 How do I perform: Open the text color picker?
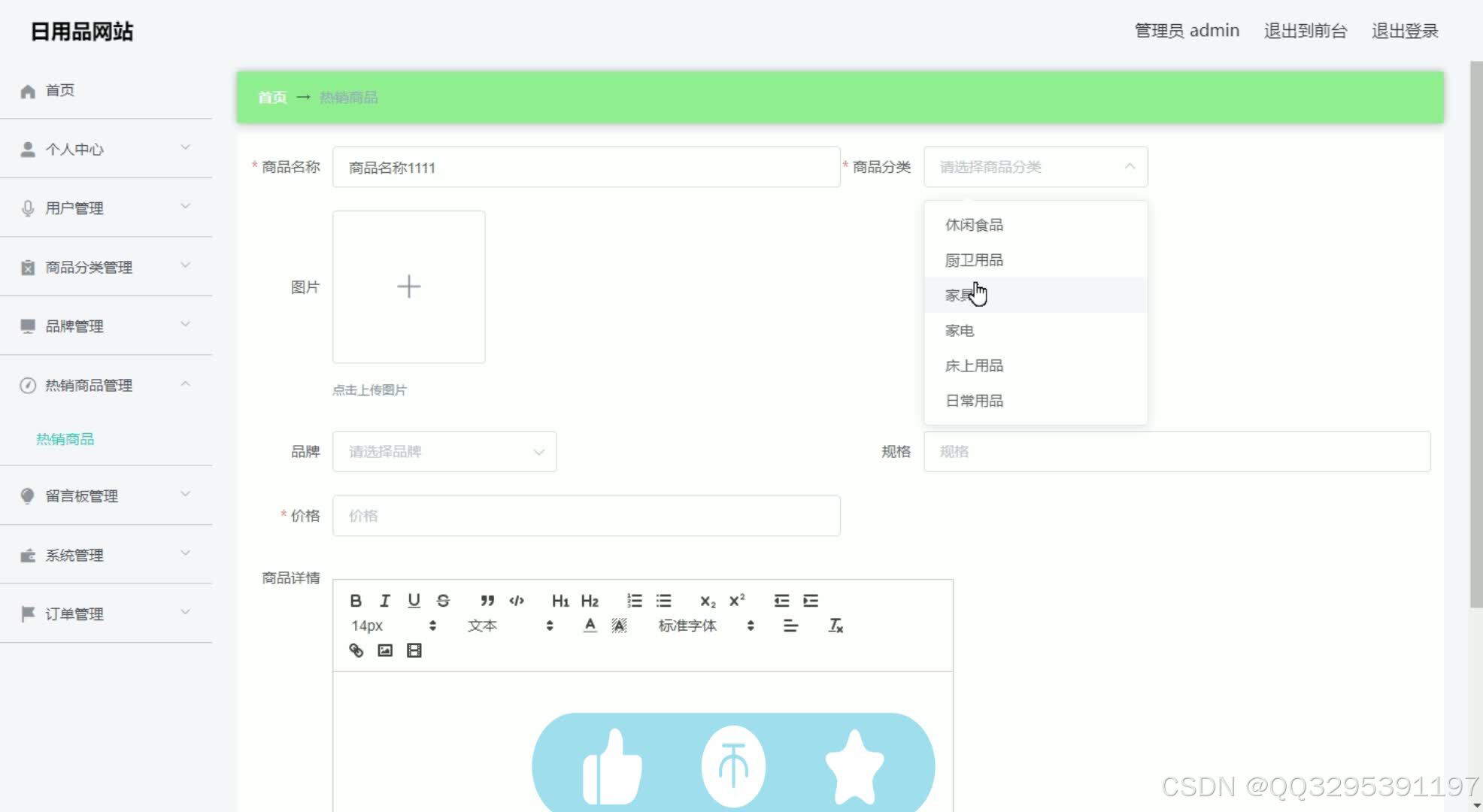(590, 626)
